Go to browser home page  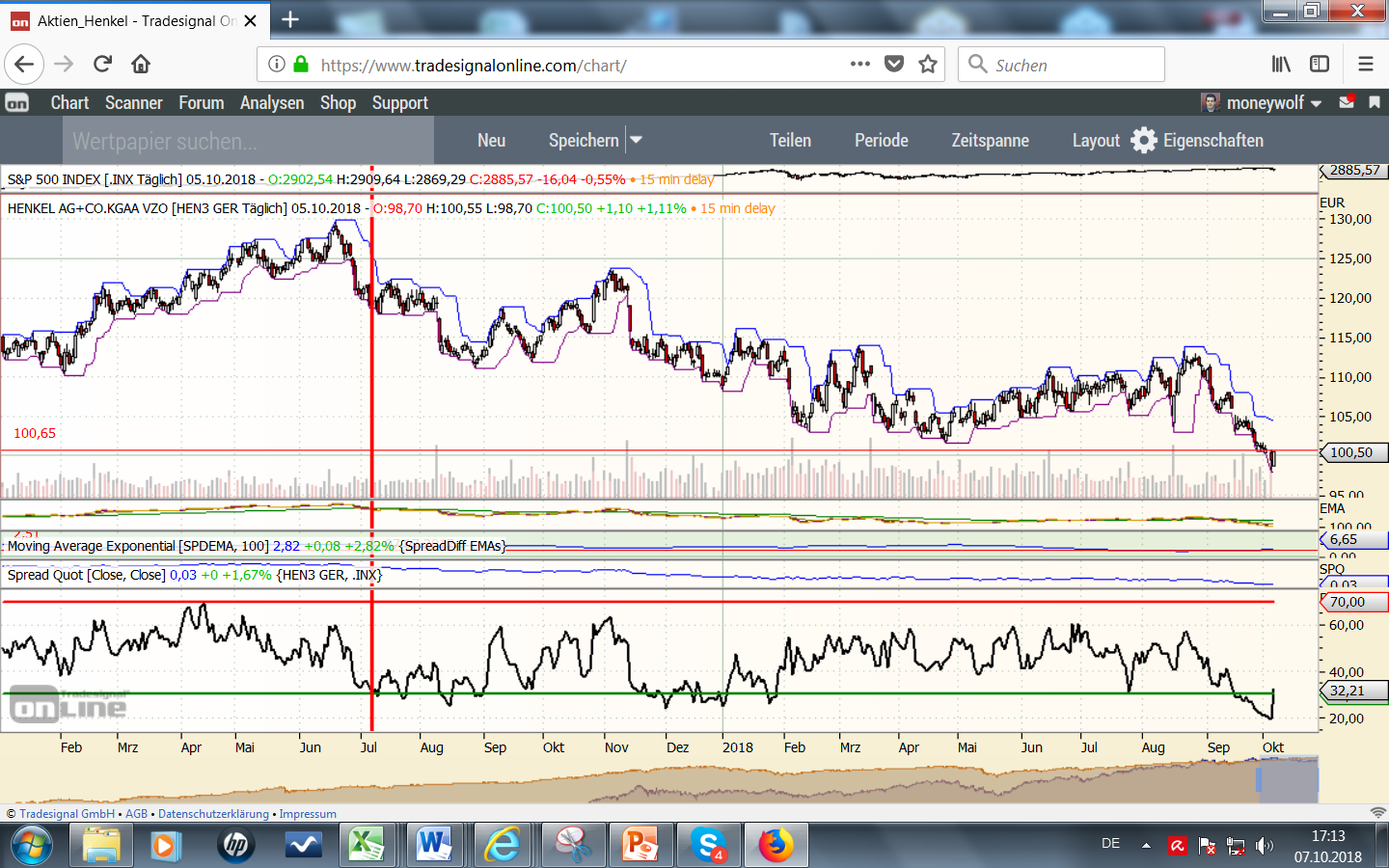click(x=141, y=65)
